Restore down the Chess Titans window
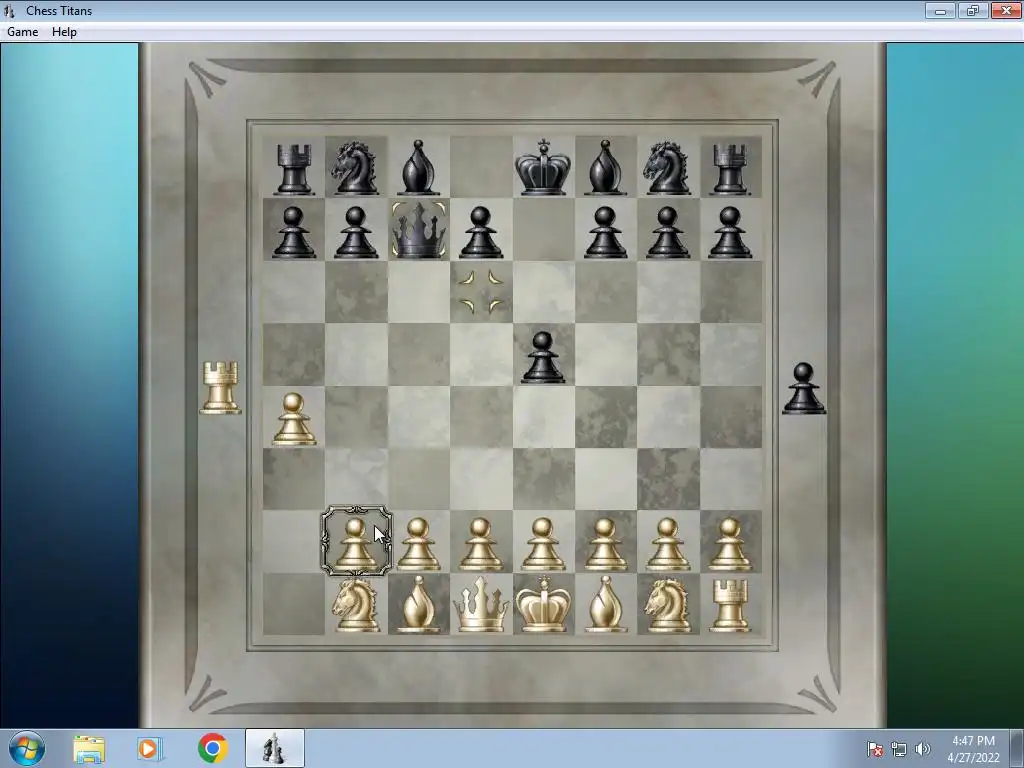Viewport: 1024px width, 768px height. (973, 10)
